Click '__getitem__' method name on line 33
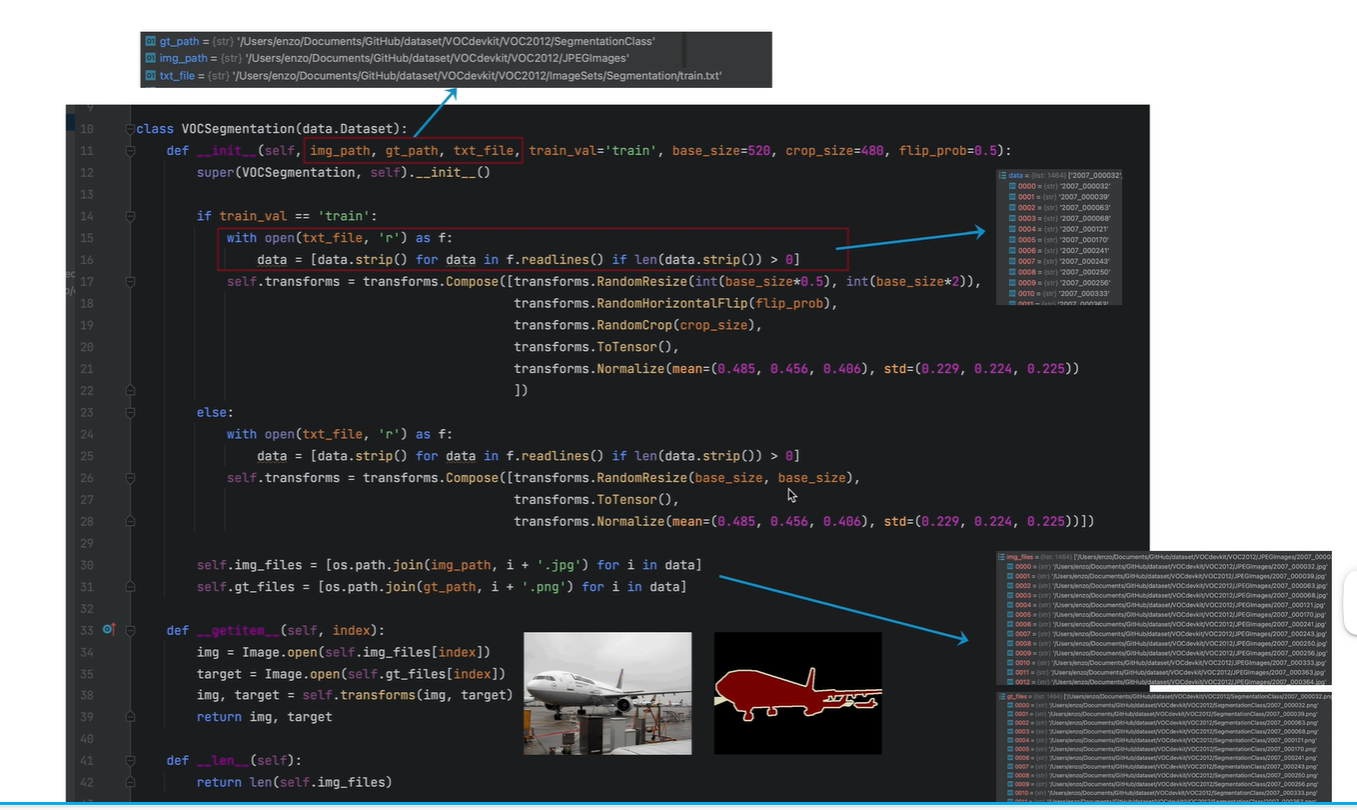 (238, 630)
